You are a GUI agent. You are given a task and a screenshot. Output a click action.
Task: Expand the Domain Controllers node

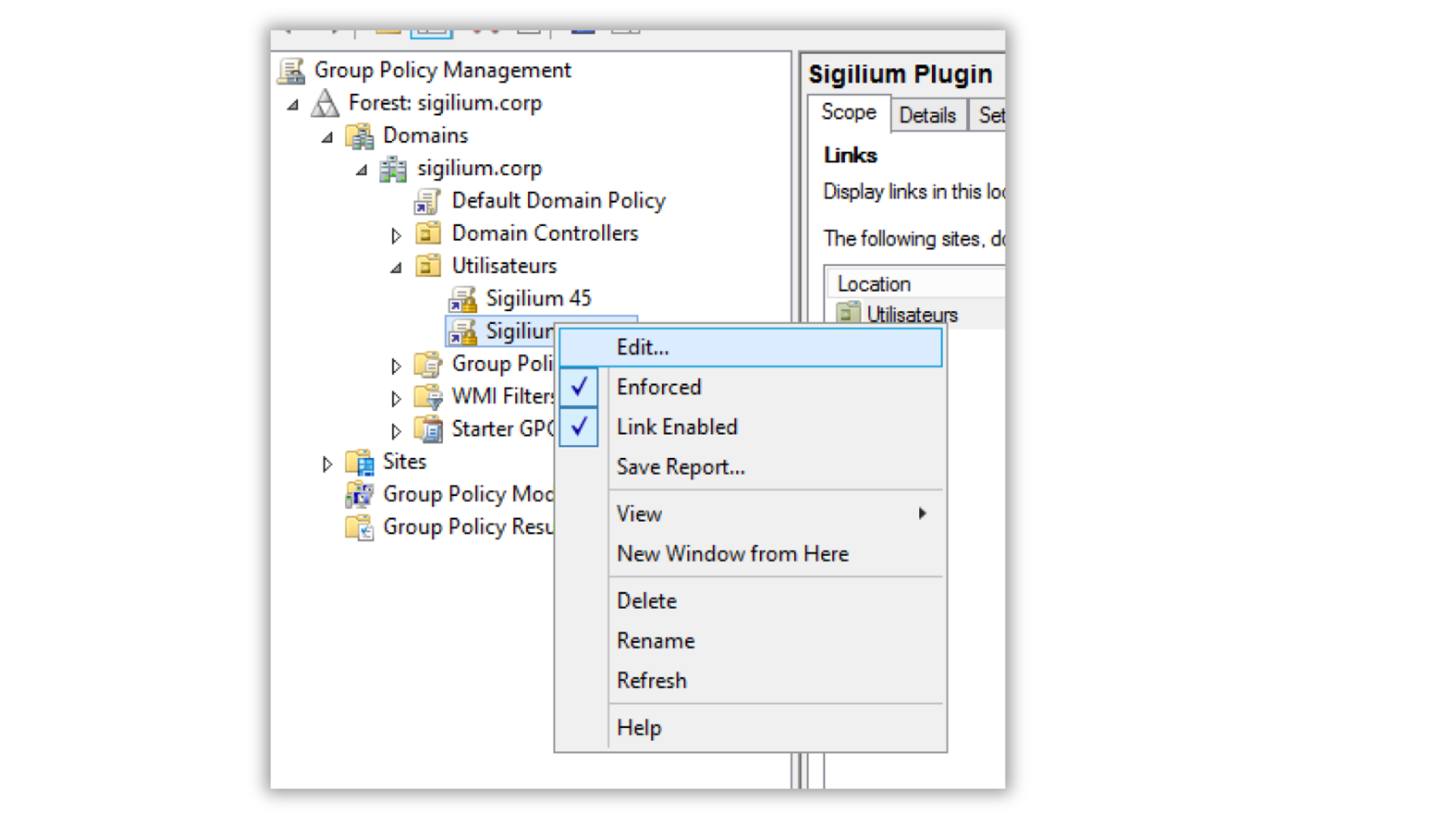tap(396, 236)
